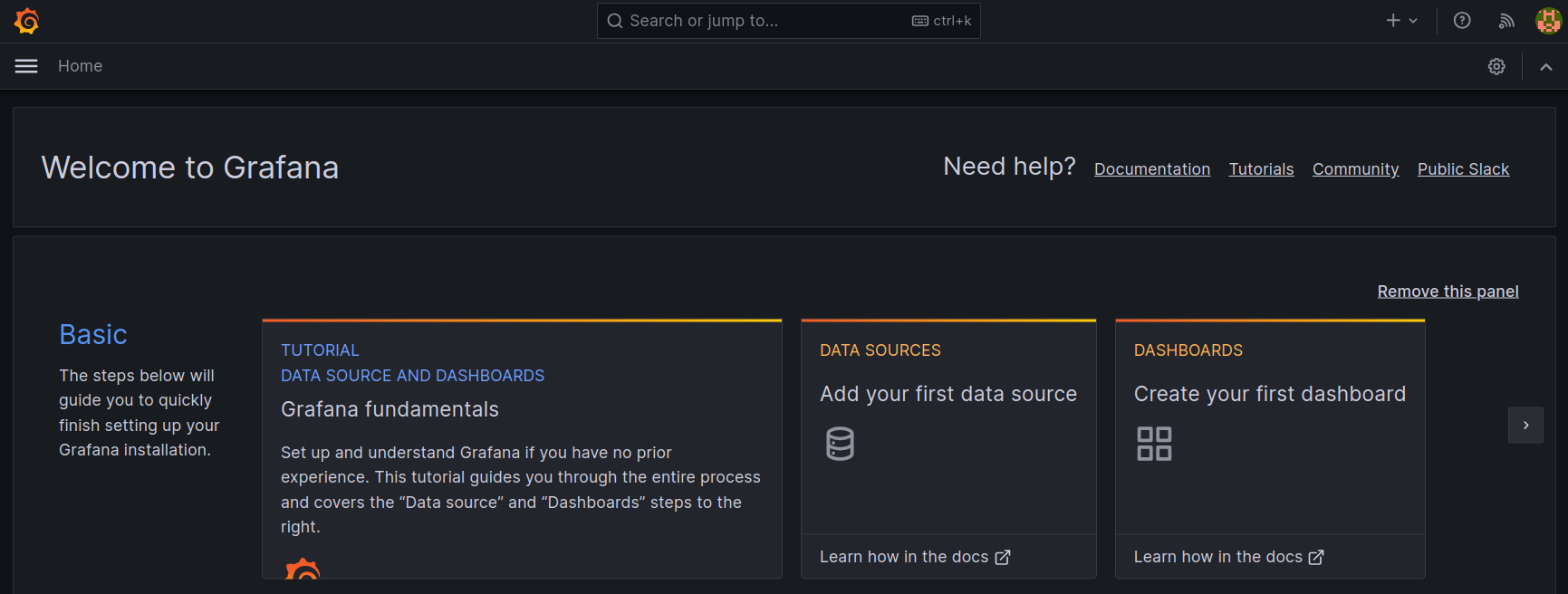Open the hamburger navigation menu

(26, 66)
